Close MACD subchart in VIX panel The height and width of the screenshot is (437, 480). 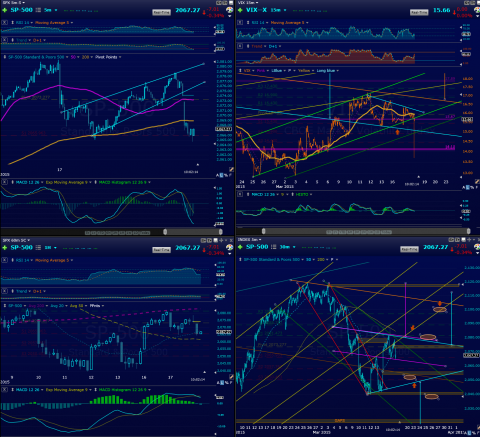[240, 194]
